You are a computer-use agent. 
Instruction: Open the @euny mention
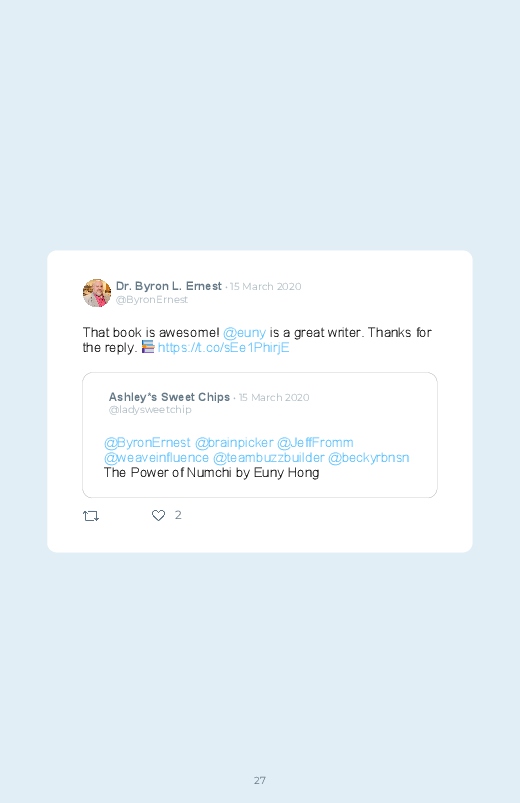point(244,332)
